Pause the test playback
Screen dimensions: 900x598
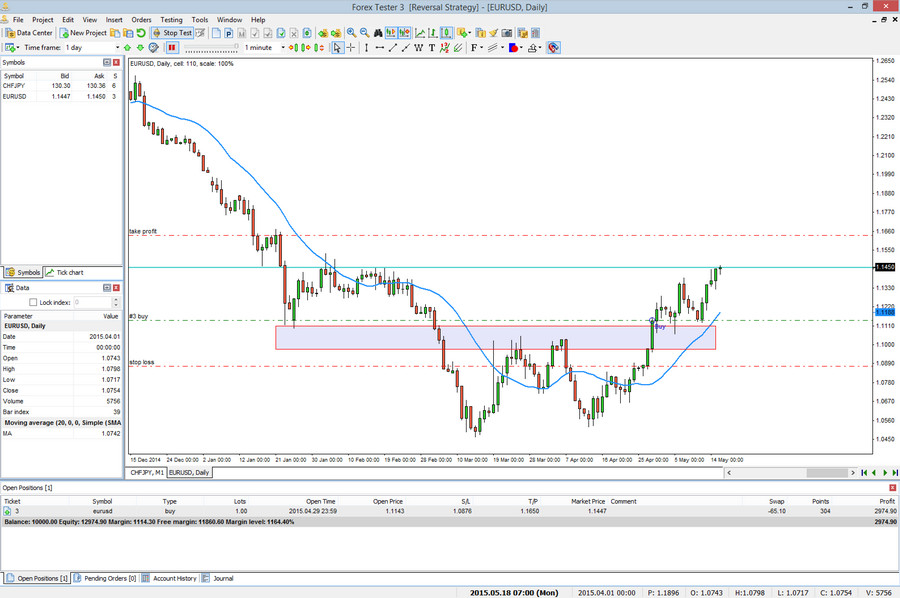click(x=172, y=47)
